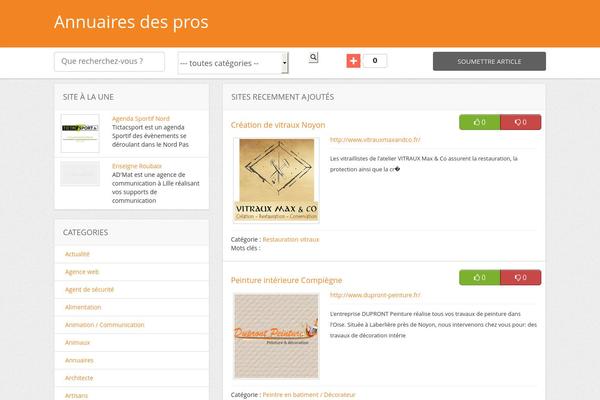This screenshot has width=600, height=400.
Task: Select the Animation / Communication category
Action: [x=104, y=325]
